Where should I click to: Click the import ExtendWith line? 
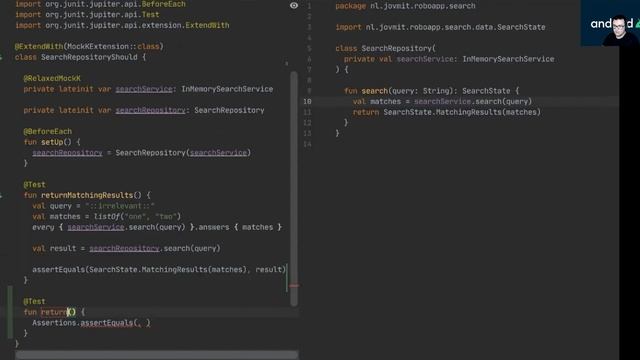122,25
